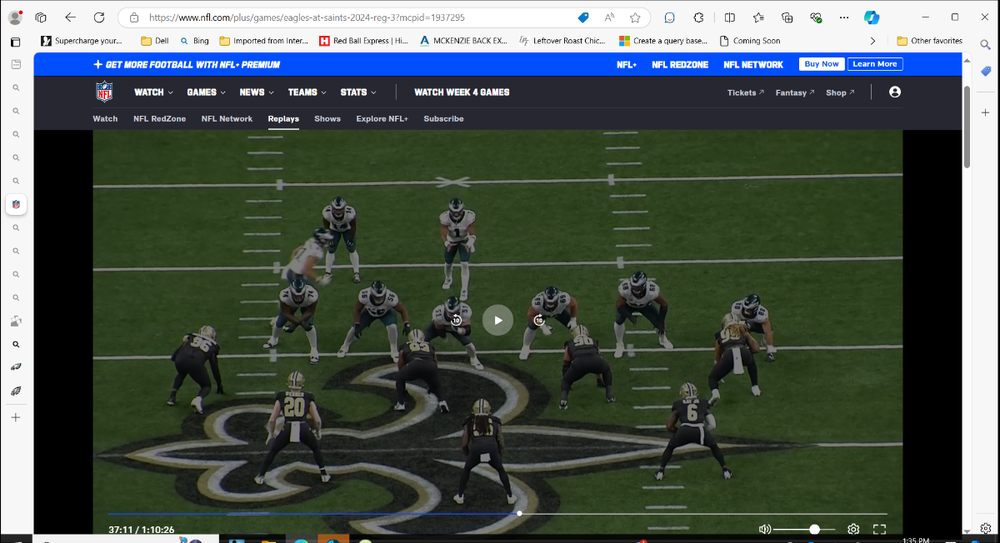Expand the Games dropdown menu
1000x543 pixels.
pyautogui.click(x=206, y=92)
